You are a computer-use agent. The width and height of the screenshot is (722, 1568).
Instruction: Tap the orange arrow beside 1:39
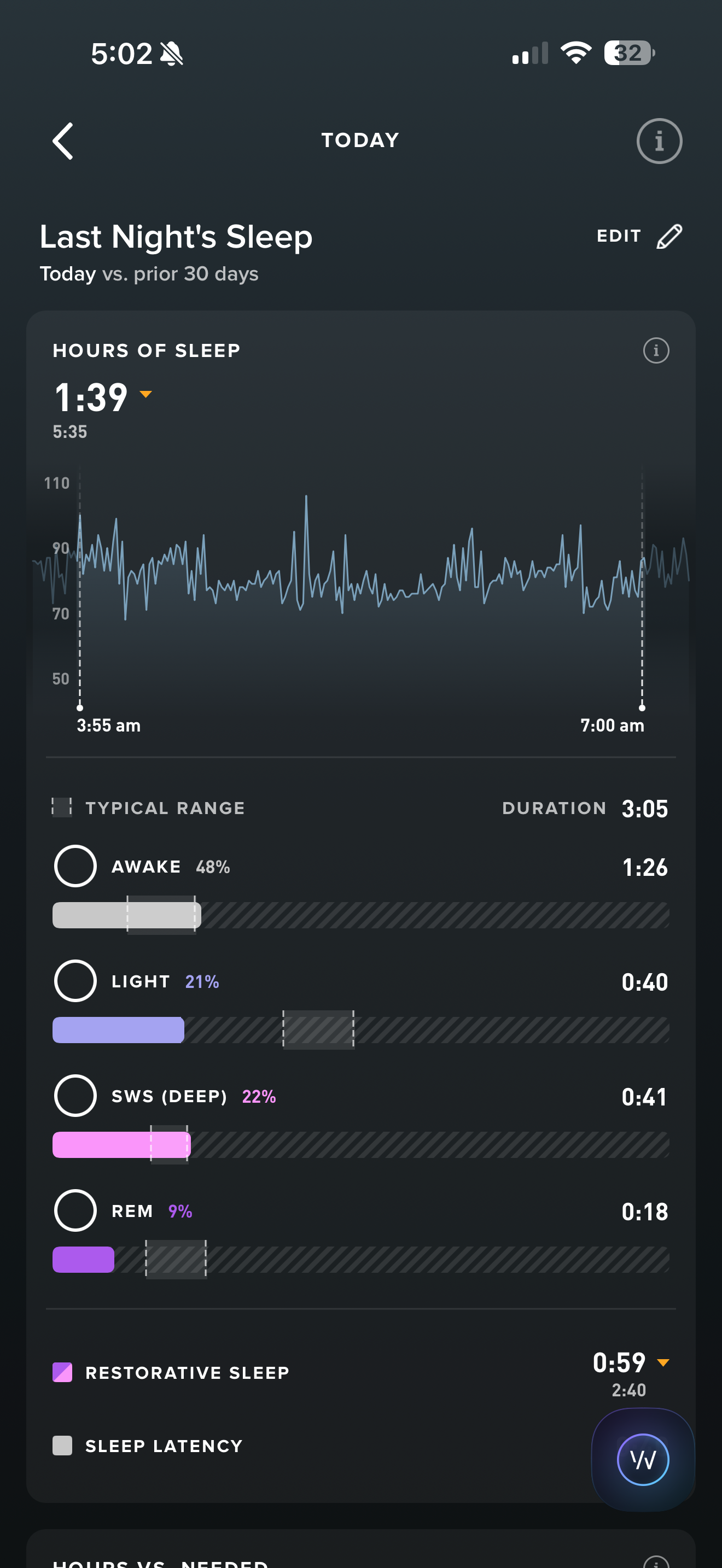pos(145,394)
